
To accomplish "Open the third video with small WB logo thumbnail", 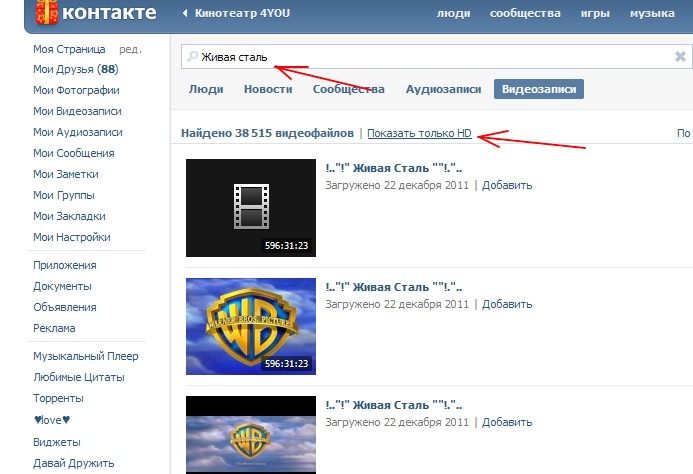I will (x=251, y=435).
